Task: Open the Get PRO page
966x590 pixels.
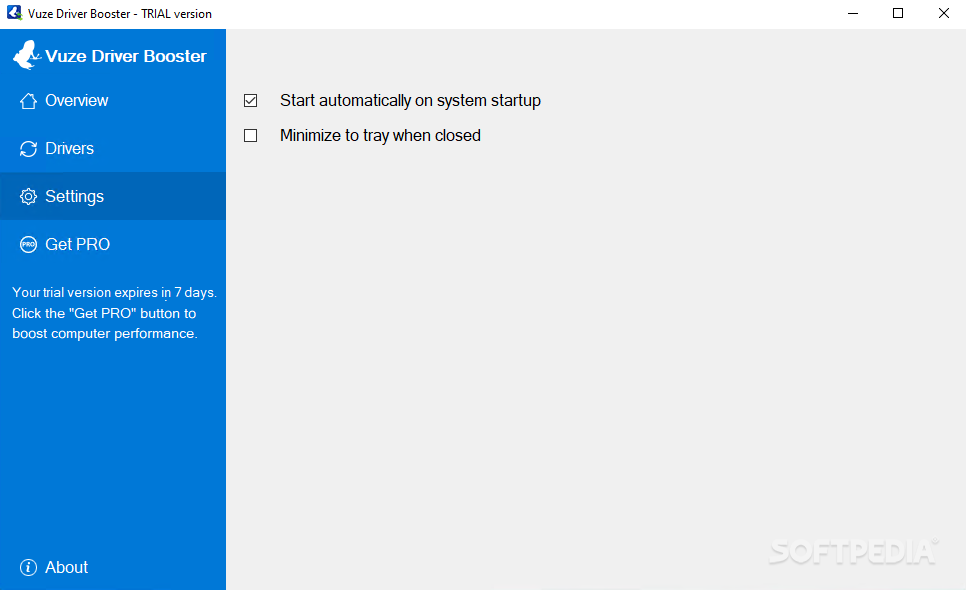Action: [113, 244]
